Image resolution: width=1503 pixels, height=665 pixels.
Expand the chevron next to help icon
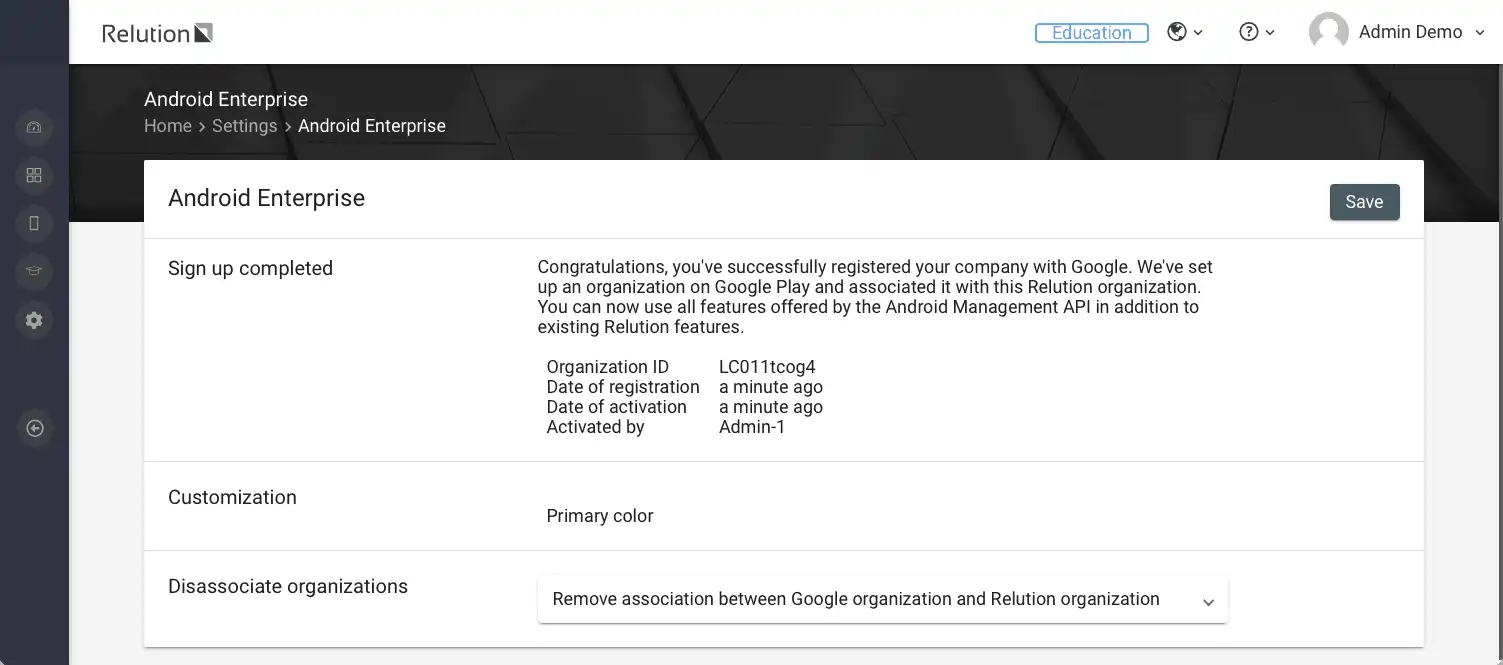coord(1270,33)
